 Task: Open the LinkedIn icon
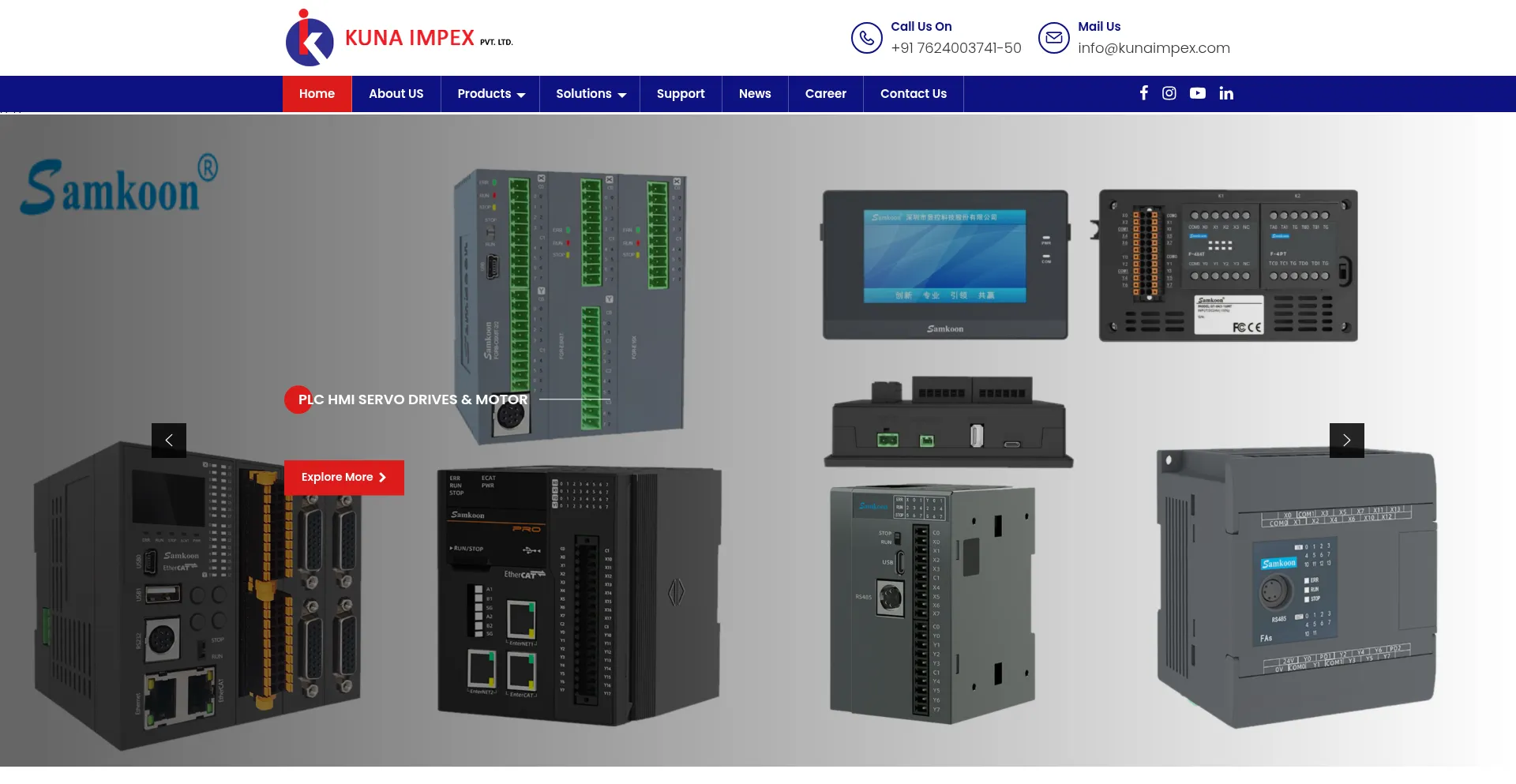[1226, 93]
